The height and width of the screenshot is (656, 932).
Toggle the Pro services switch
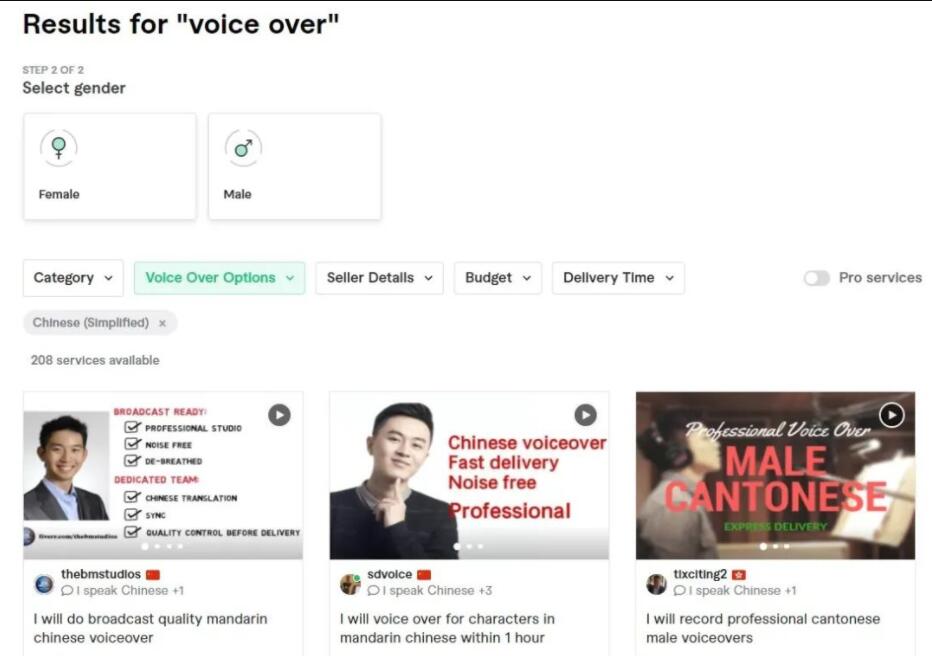tap(817, 278)
